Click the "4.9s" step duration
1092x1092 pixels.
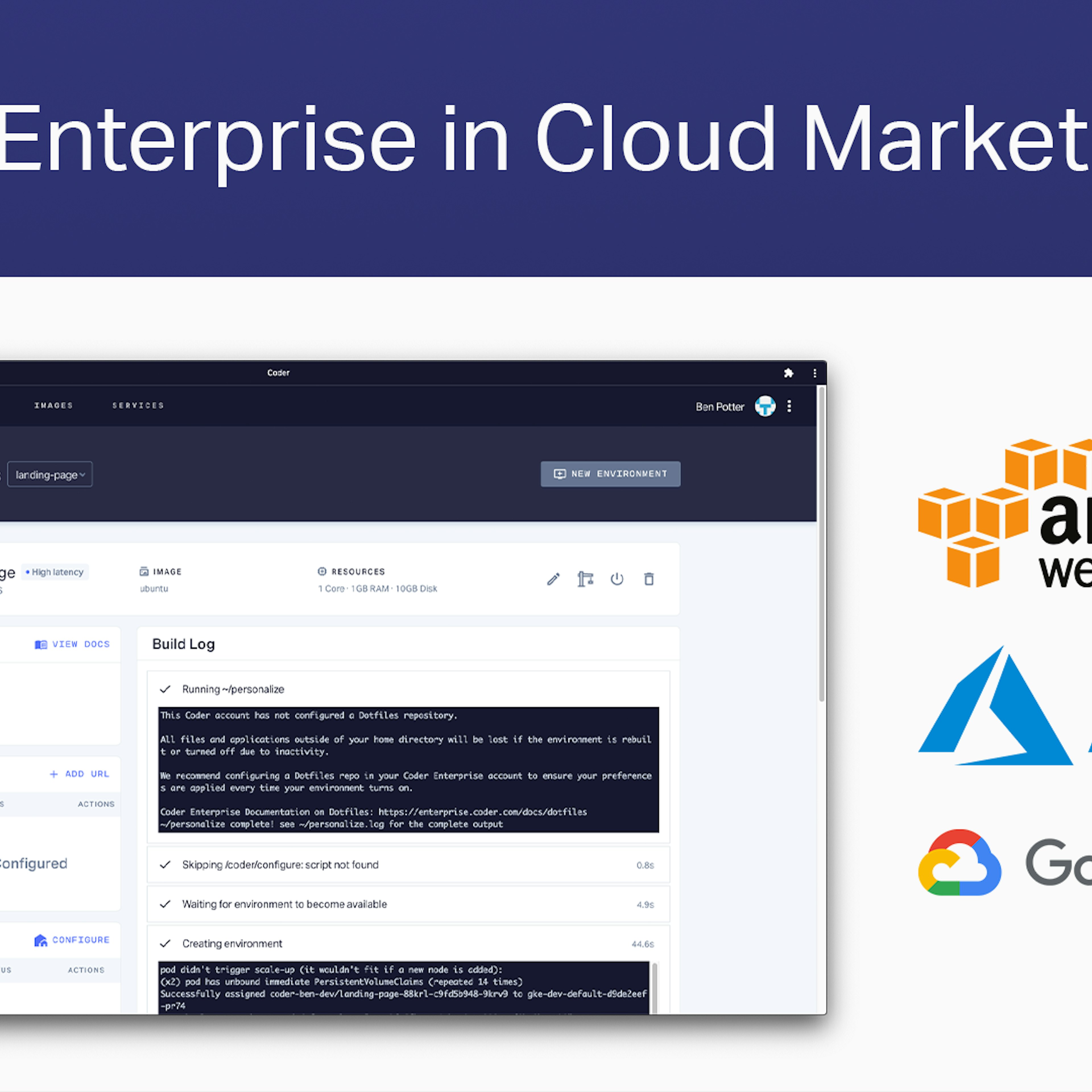point(645,905)
